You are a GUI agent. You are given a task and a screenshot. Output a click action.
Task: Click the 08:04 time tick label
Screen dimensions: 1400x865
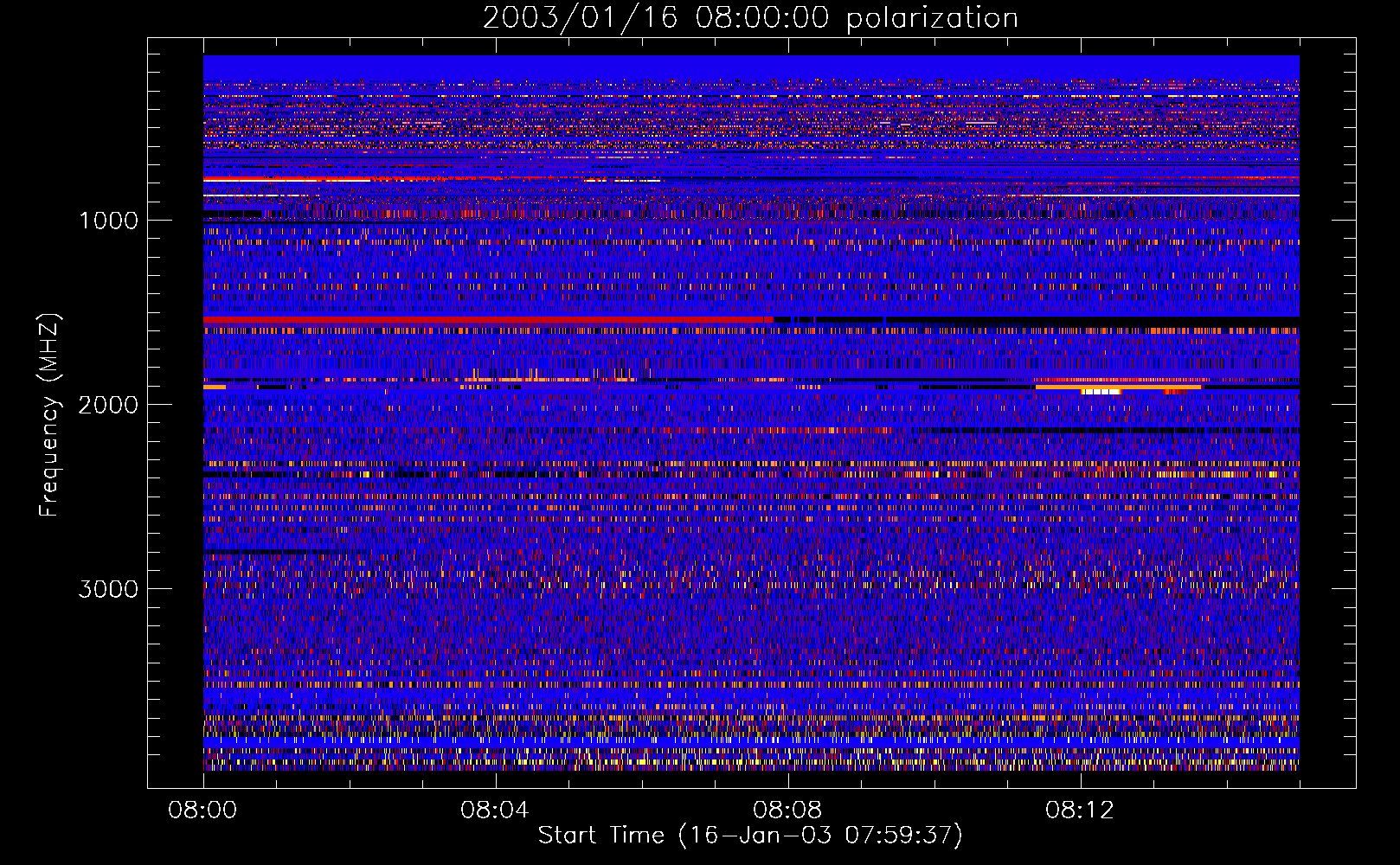[494, 811]
